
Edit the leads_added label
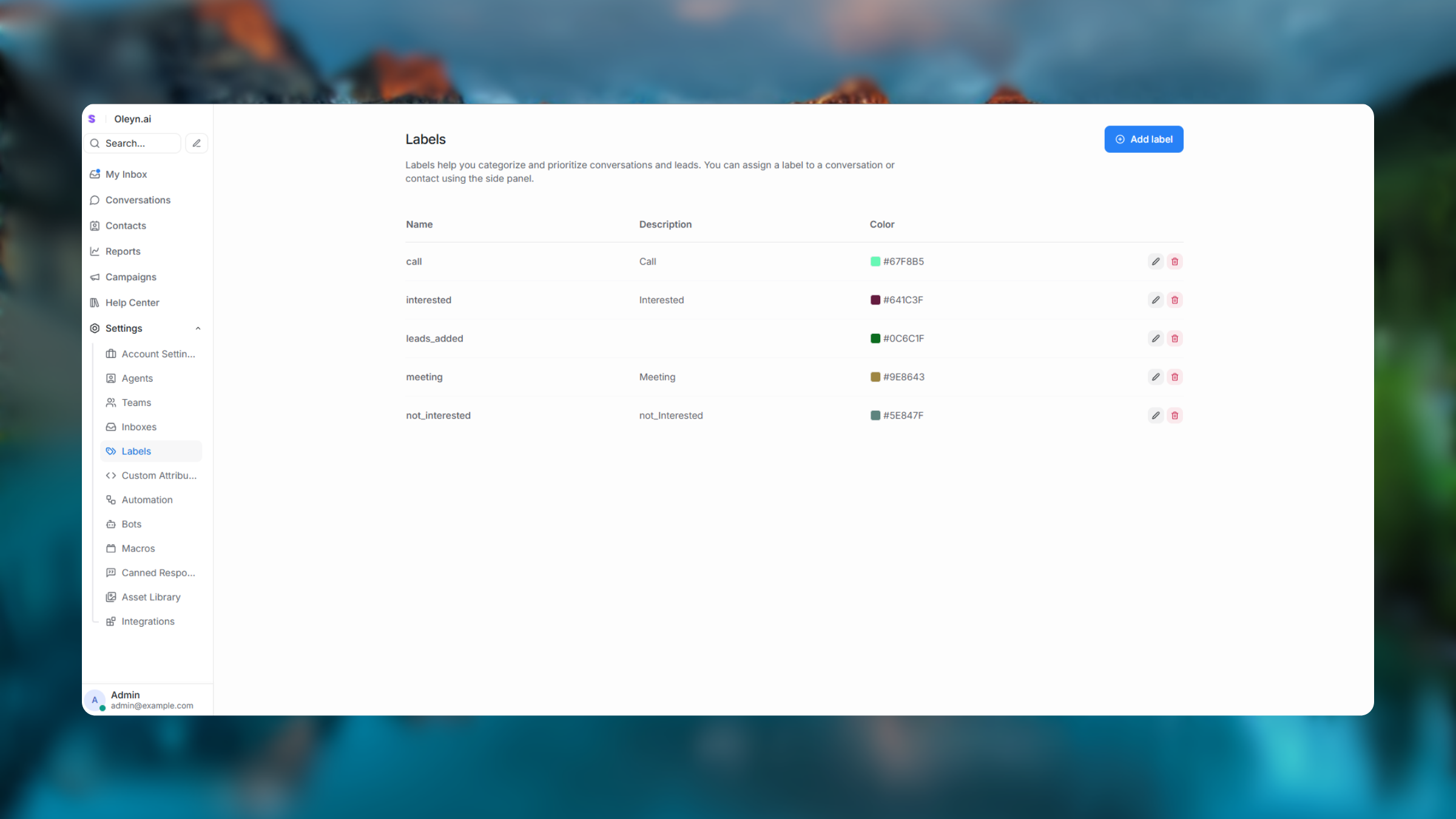tap(1155, 339)
